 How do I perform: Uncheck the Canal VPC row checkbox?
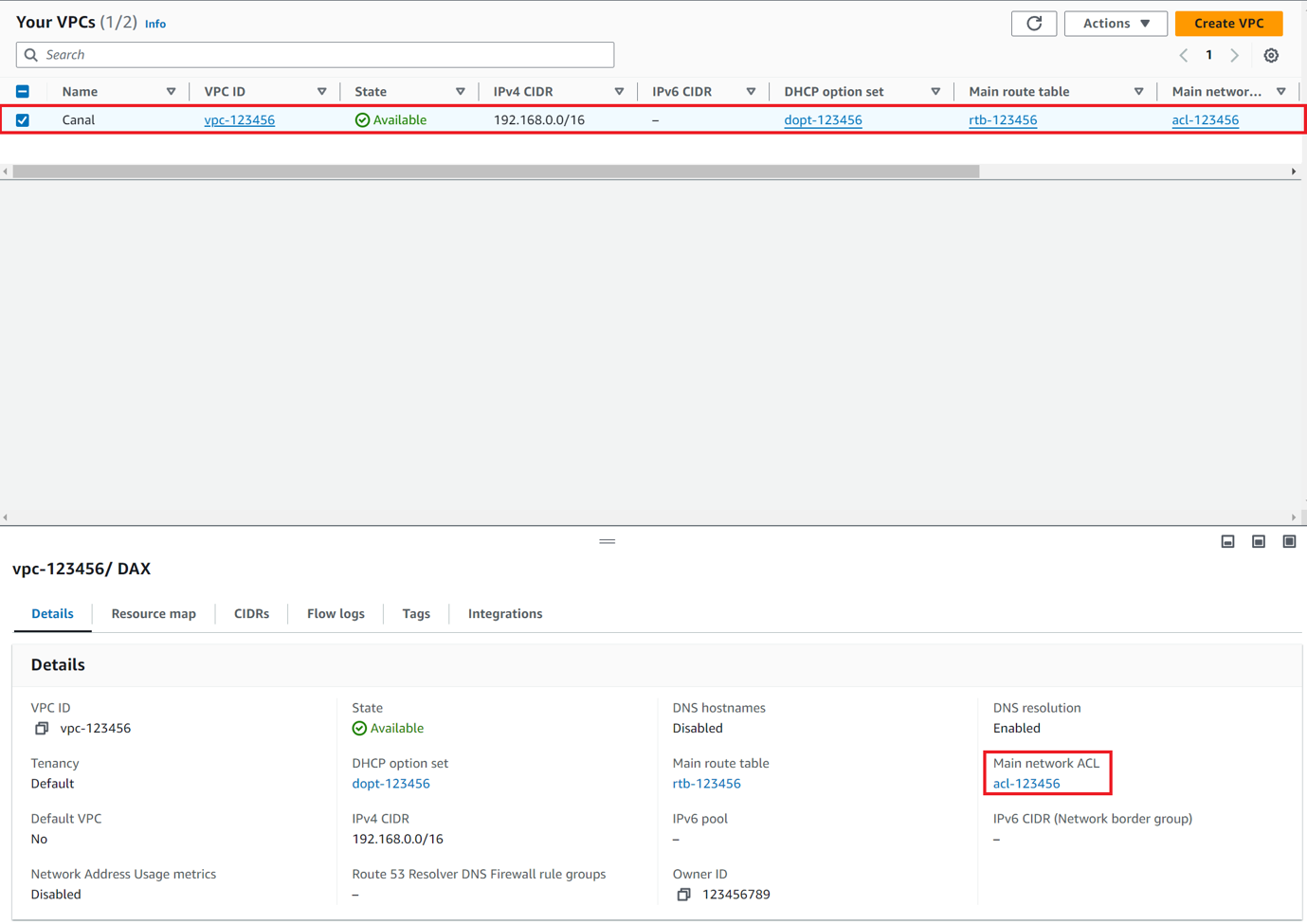tap(23, 120)
